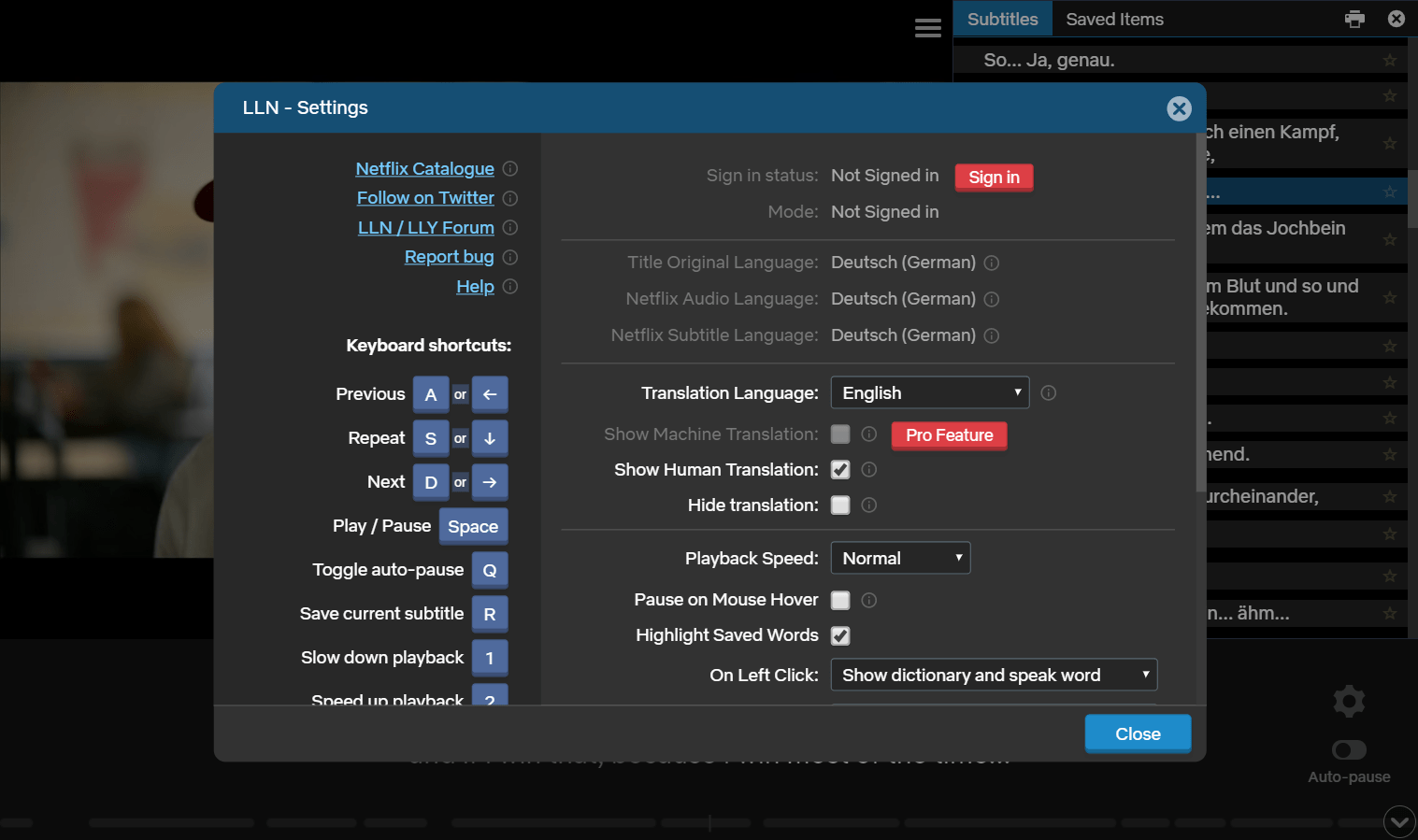This screenshot has height=840, width=1418.
Task: Click the settings gear icon
Action: (1349, 701)
